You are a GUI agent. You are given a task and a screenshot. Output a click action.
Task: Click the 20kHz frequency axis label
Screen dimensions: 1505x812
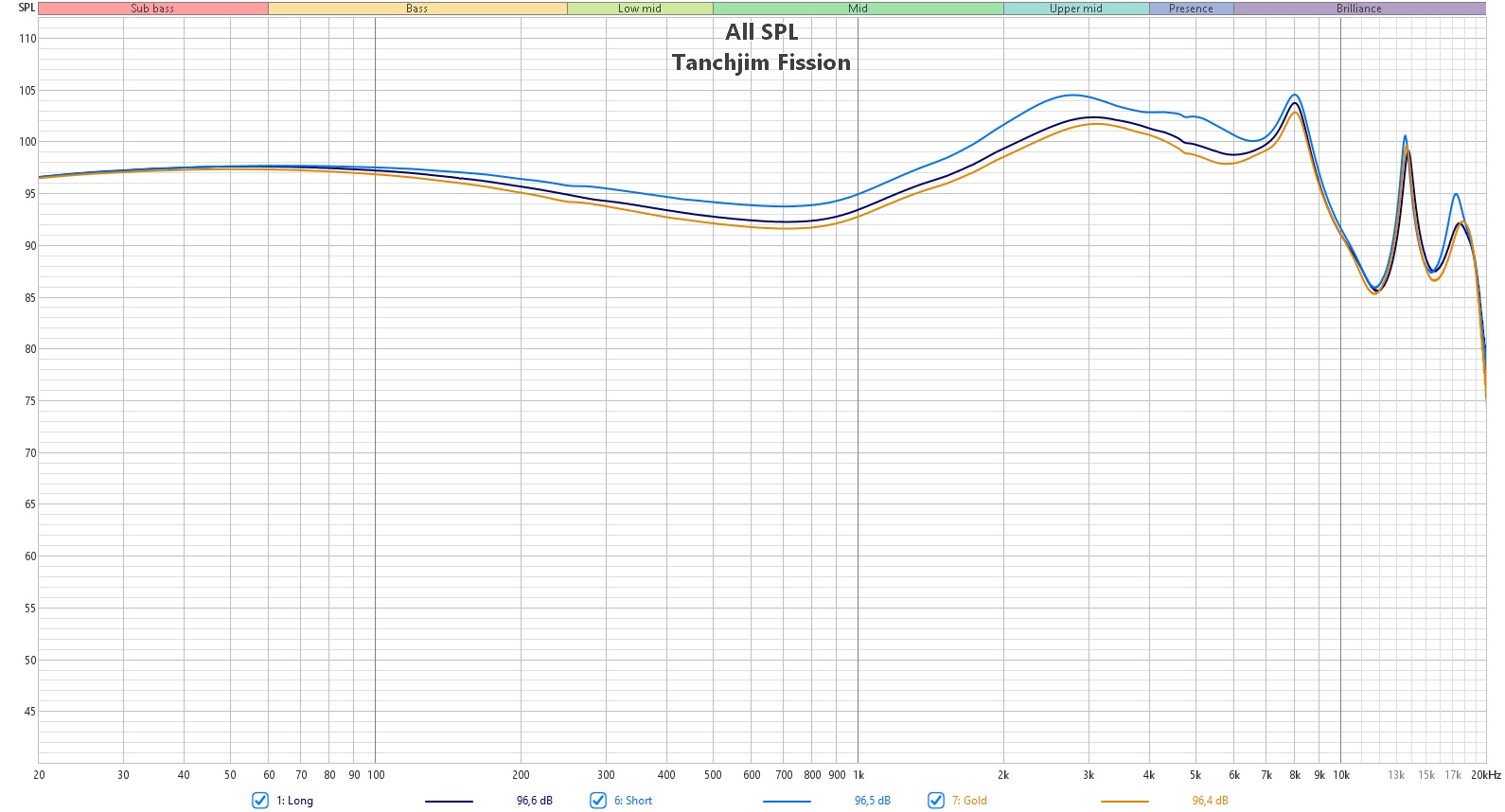(x=1486, y=775)
